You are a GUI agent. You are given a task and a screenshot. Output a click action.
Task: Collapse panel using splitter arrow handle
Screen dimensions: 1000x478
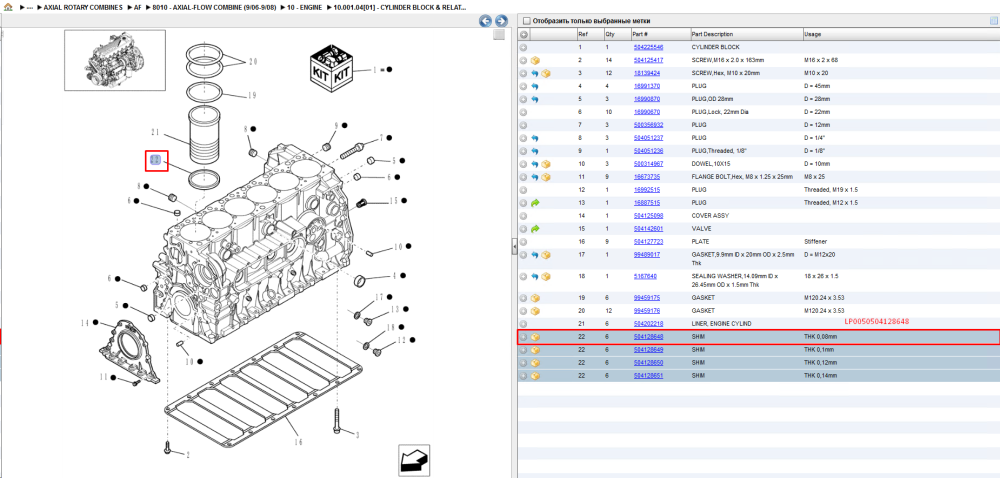coord(514,248)
